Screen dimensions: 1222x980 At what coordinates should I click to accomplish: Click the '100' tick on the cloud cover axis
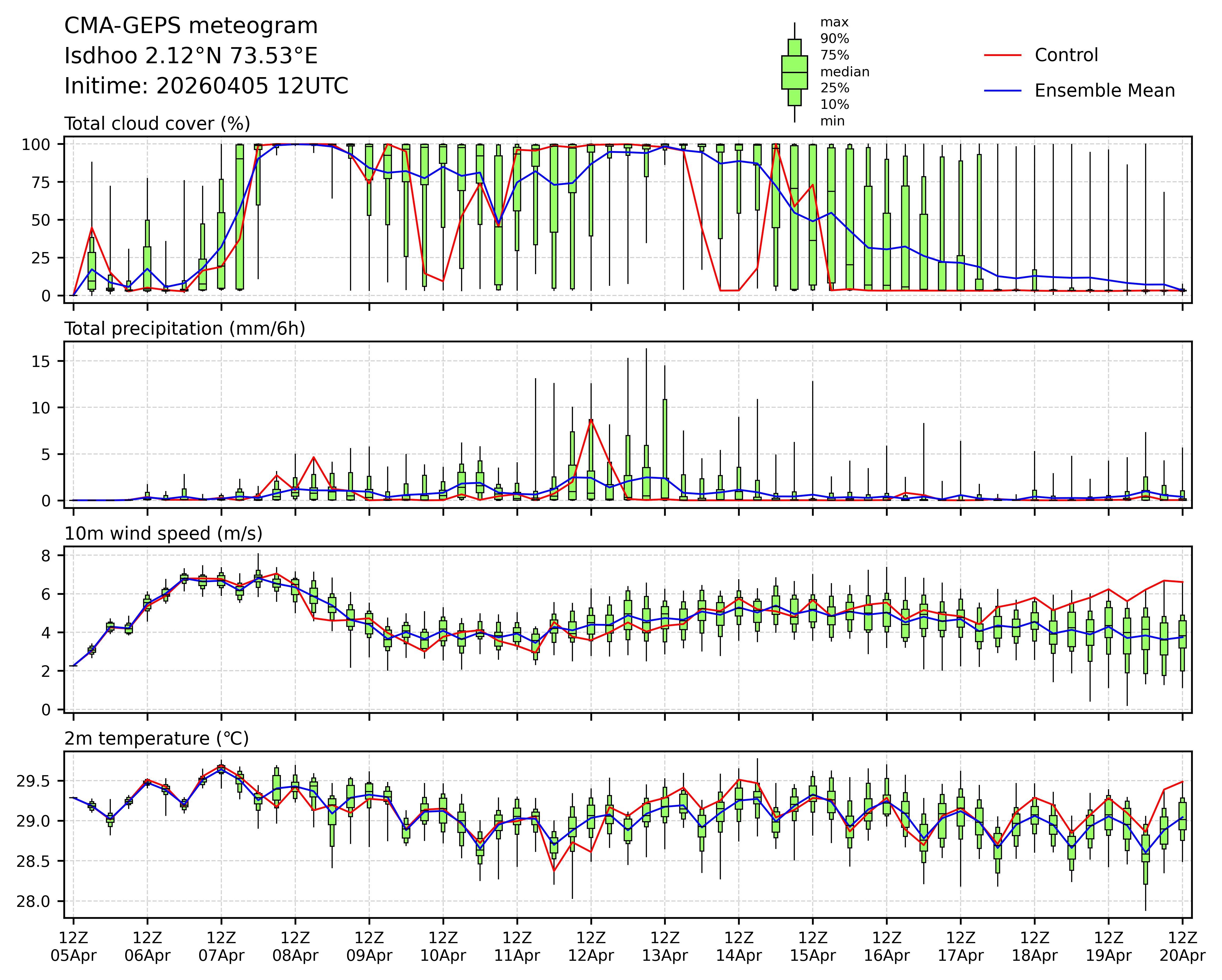click(36, 145)
